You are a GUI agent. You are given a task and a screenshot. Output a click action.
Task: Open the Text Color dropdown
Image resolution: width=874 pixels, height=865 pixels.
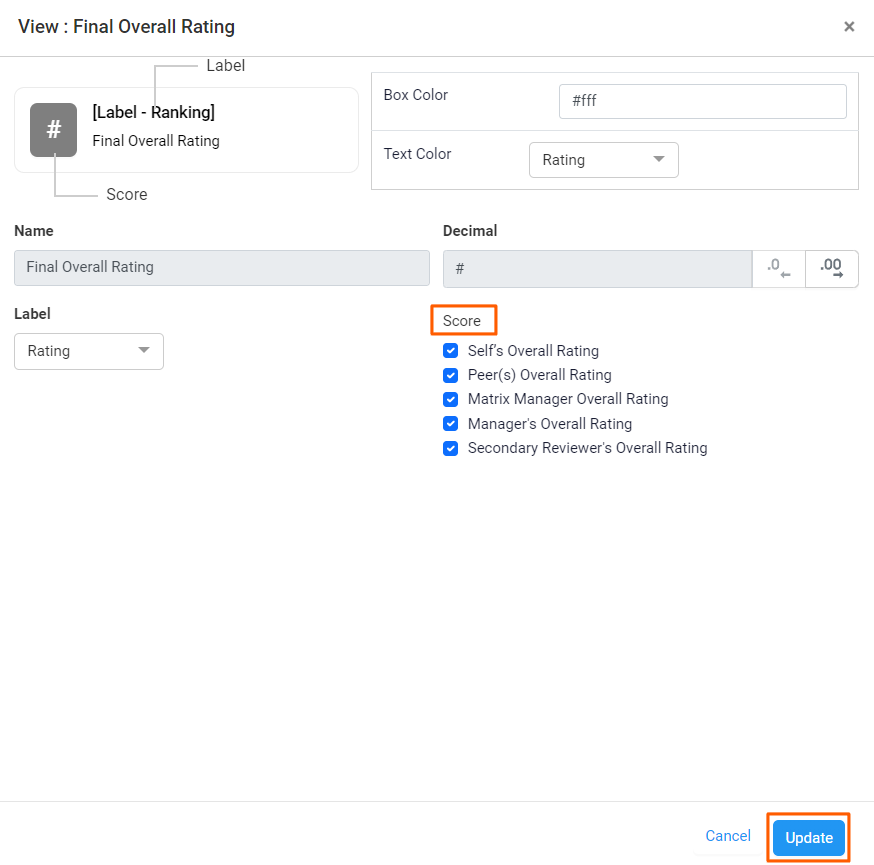click(603, 160)
